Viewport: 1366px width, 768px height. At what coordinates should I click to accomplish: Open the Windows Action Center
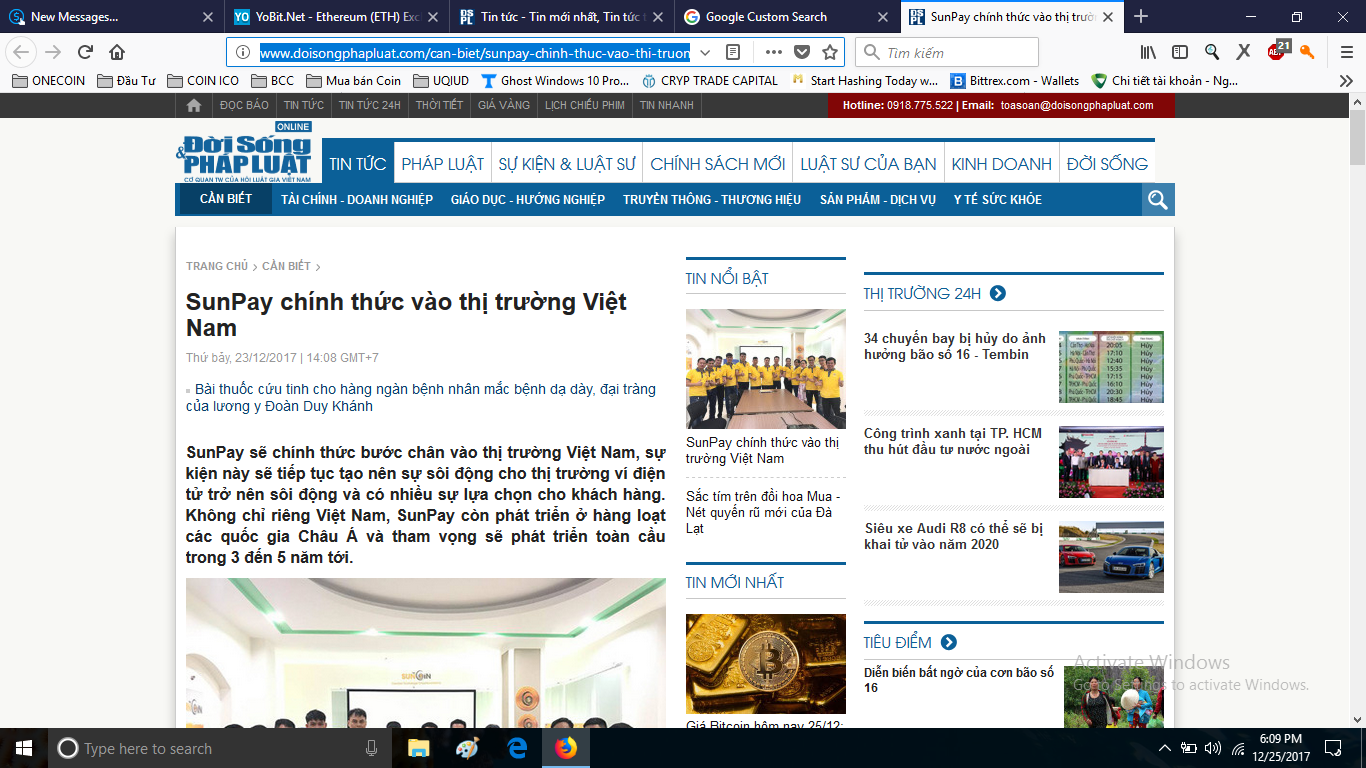click(x=1333, y=748)
